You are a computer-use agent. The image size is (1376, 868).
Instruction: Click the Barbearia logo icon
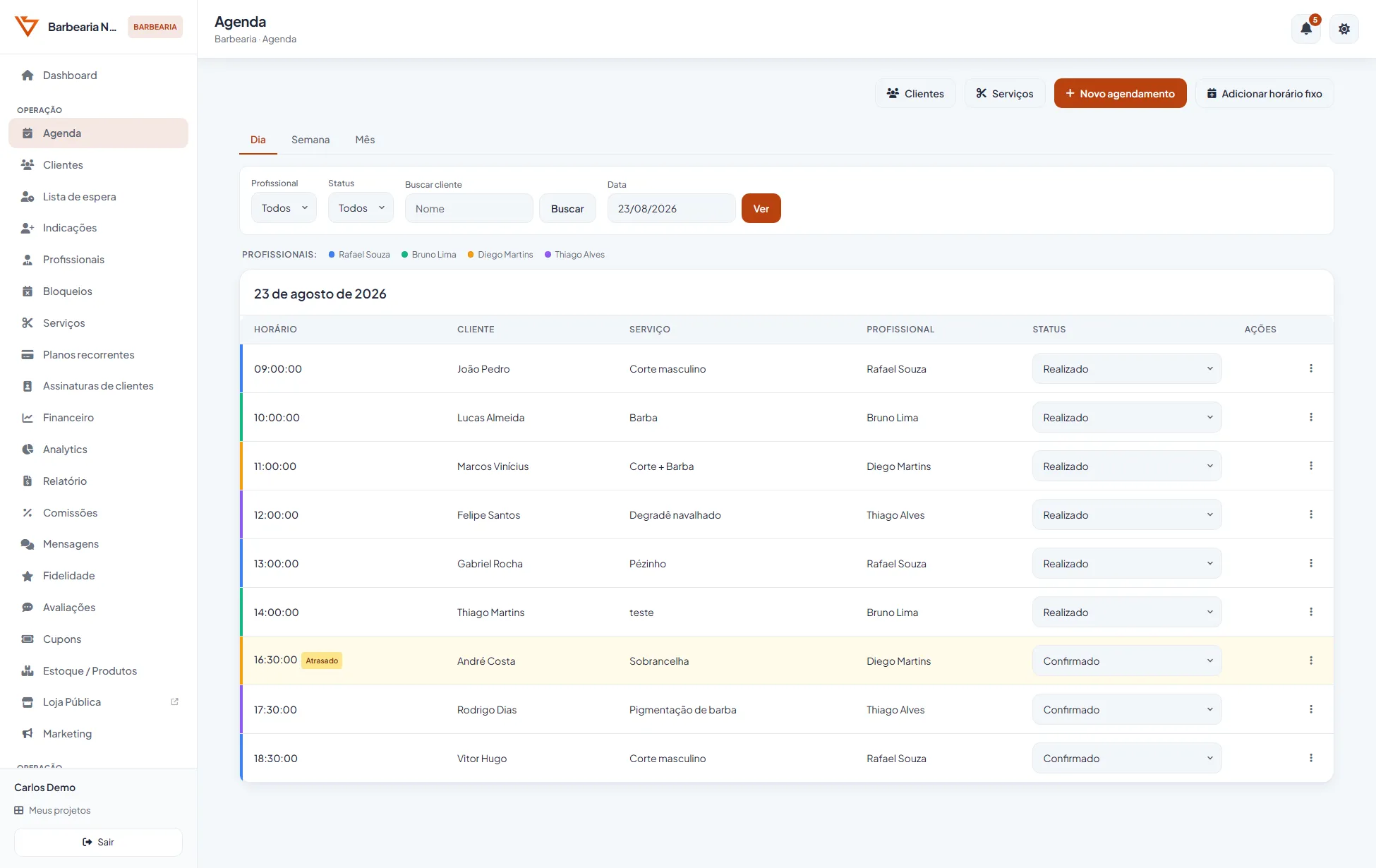(27, 27)
